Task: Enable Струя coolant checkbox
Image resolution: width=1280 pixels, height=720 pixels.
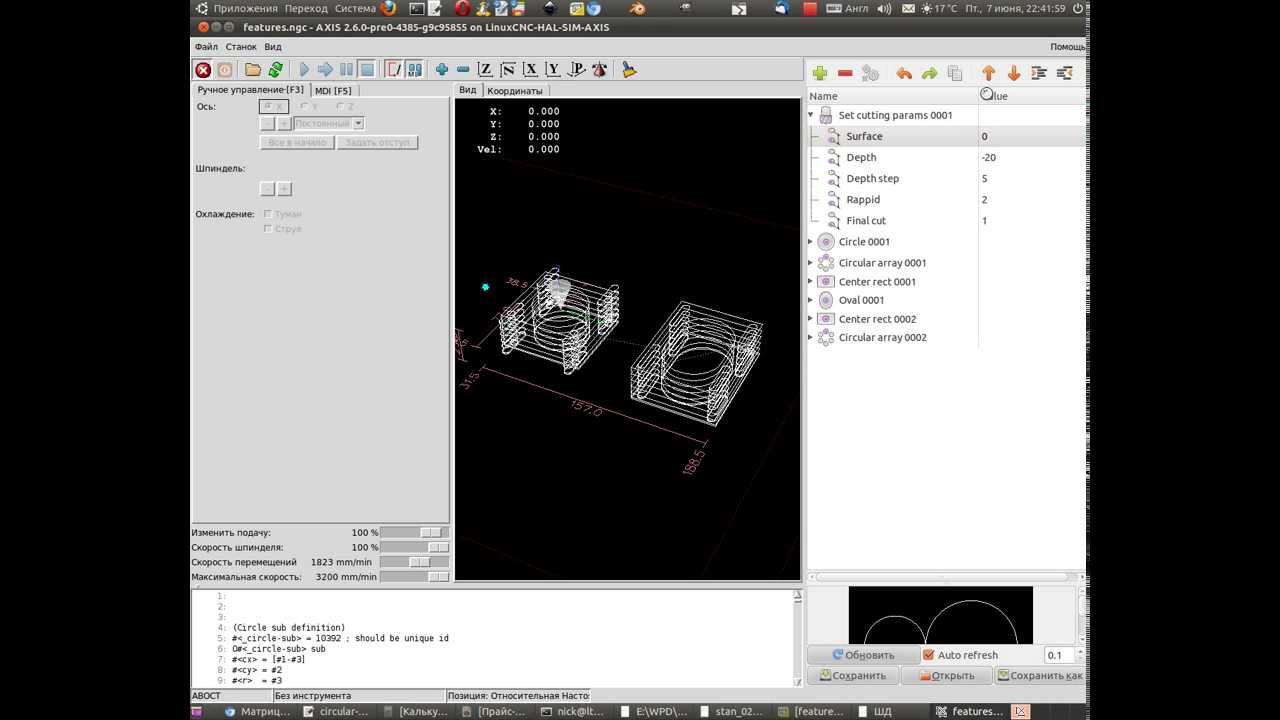Action: (282, 229)
